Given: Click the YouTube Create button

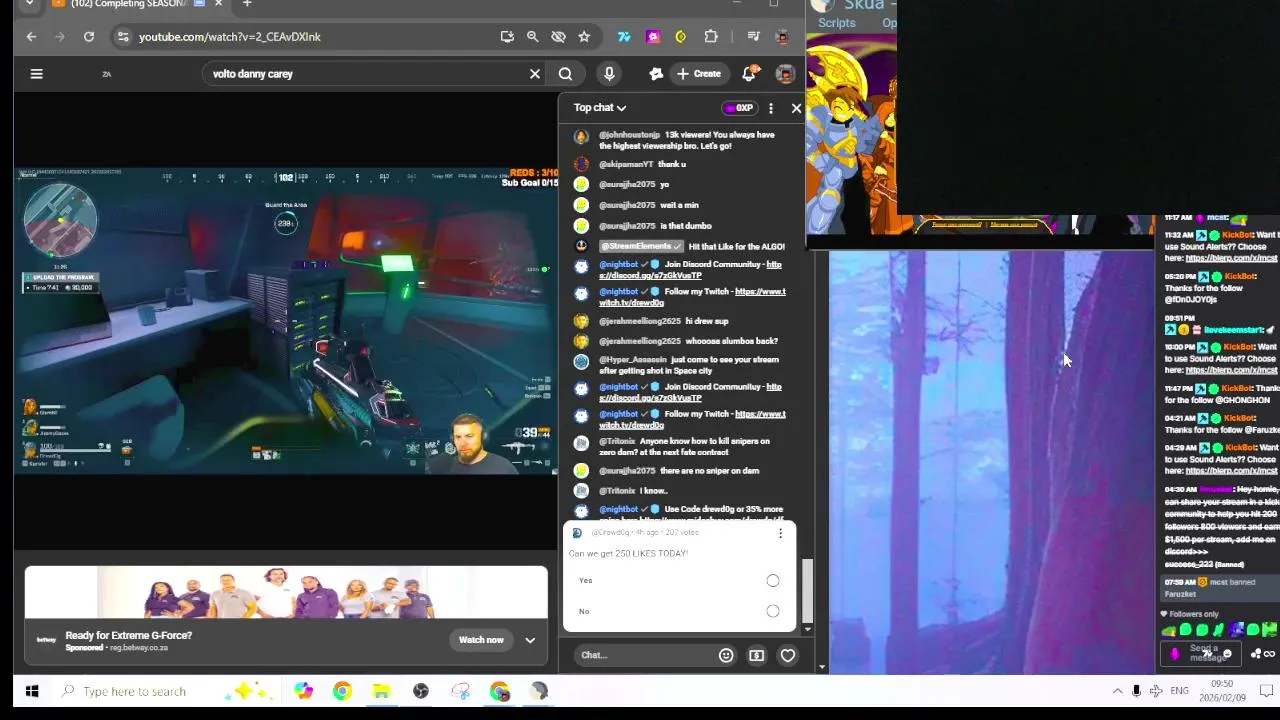Looking at the screenshot, I should pos(699,74).
